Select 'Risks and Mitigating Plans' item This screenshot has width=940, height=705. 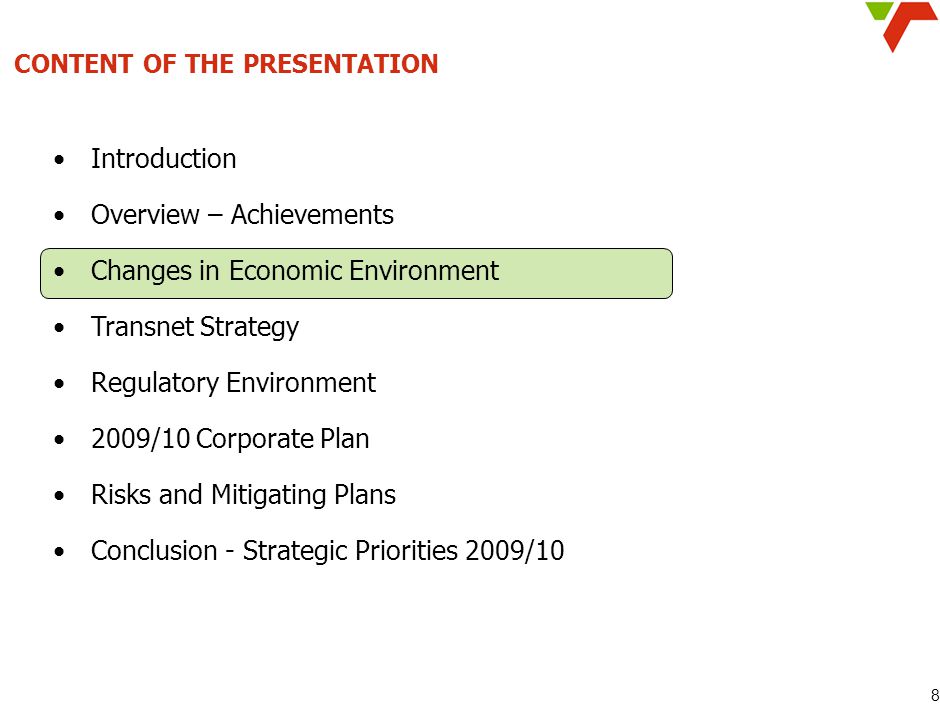pyautogui.click(x=243, y=495)
